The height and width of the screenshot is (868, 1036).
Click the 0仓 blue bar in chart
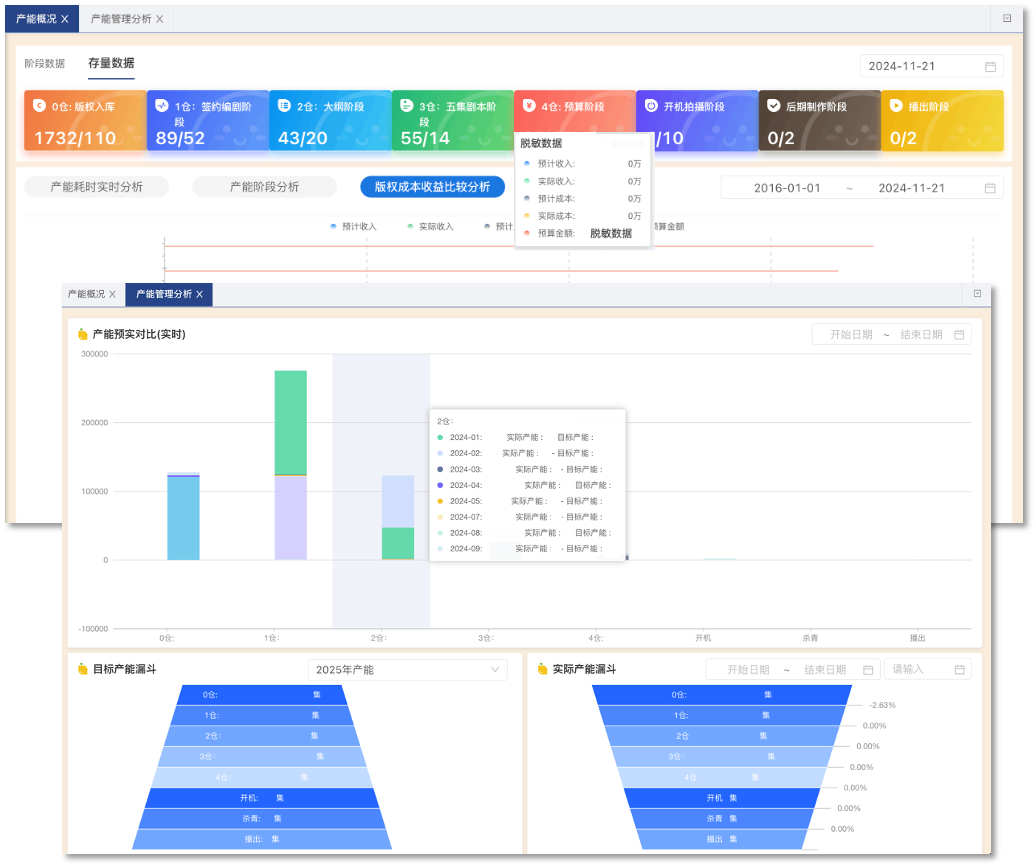point(183,518)
